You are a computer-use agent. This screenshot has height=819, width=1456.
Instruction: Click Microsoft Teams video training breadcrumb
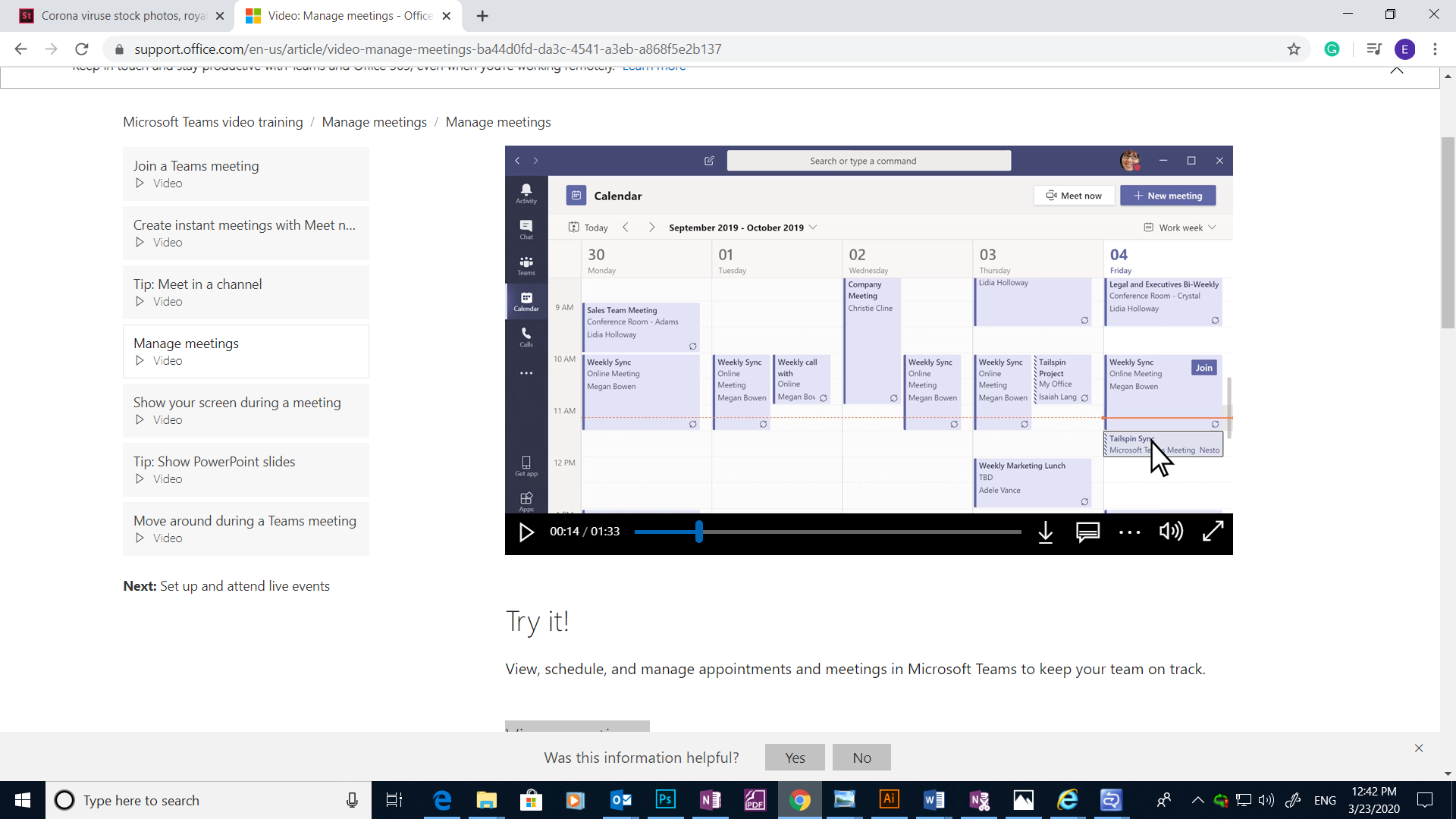[213, 122]
